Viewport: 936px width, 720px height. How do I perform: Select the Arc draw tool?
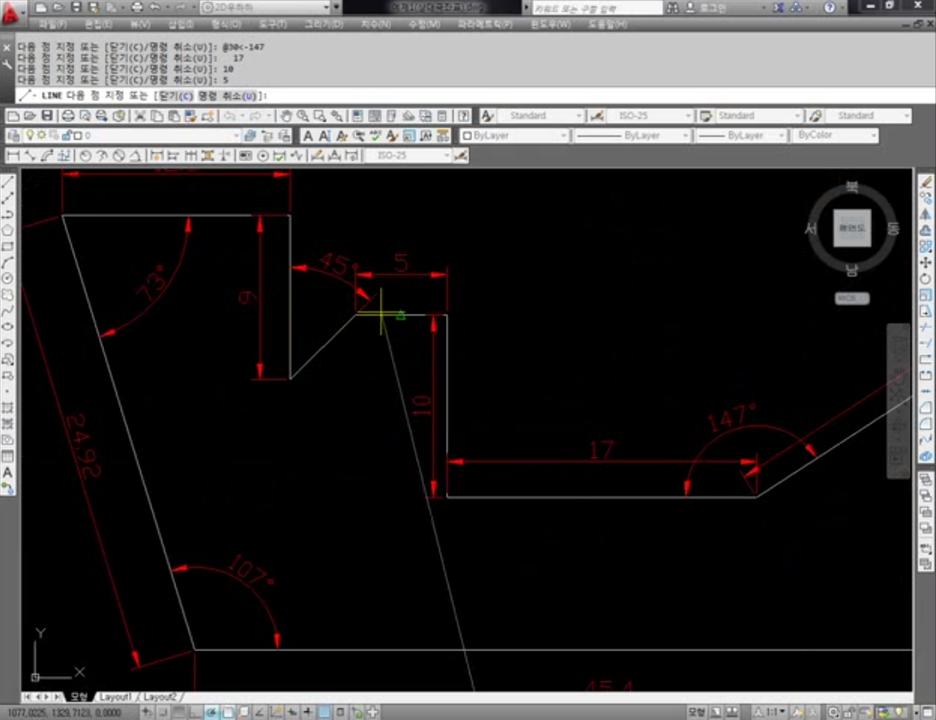[8, 263]
